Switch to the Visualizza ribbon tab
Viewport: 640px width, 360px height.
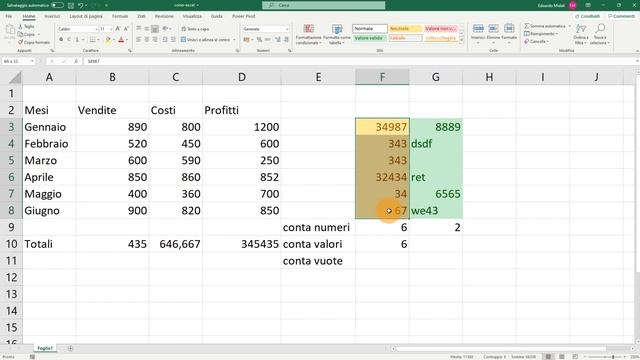point(192,16)
